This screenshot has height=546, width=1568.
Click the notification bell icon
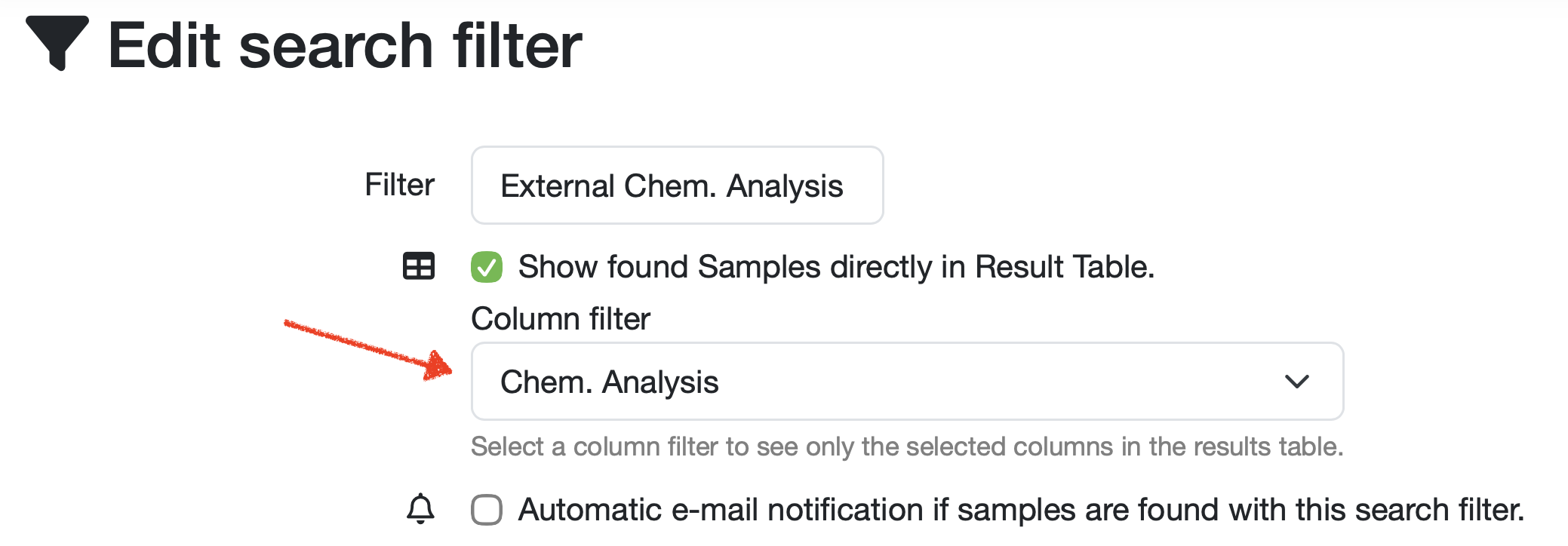[420, 509]
